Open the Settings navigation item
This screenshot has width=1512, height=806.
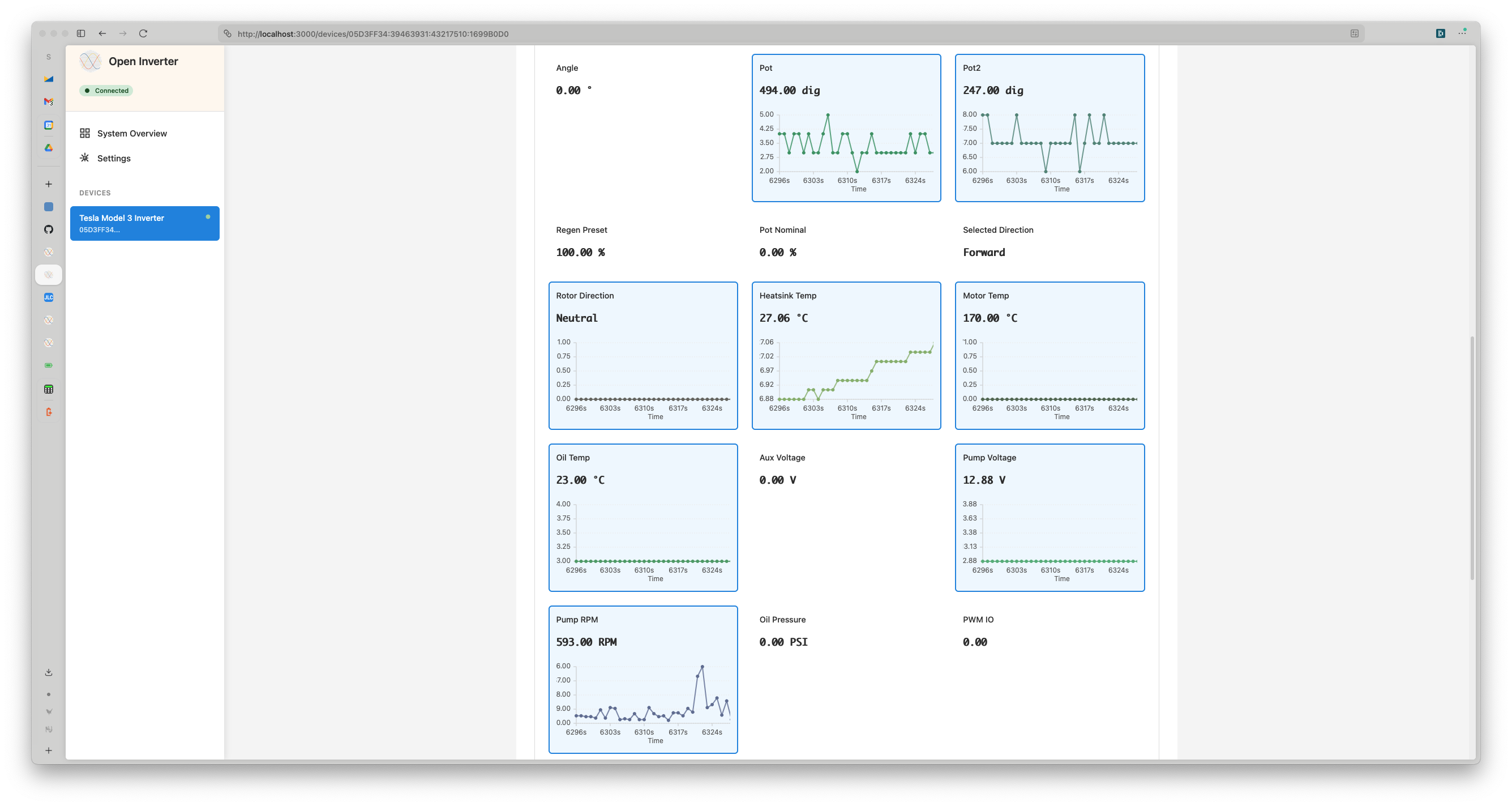(x=114, y=158)
